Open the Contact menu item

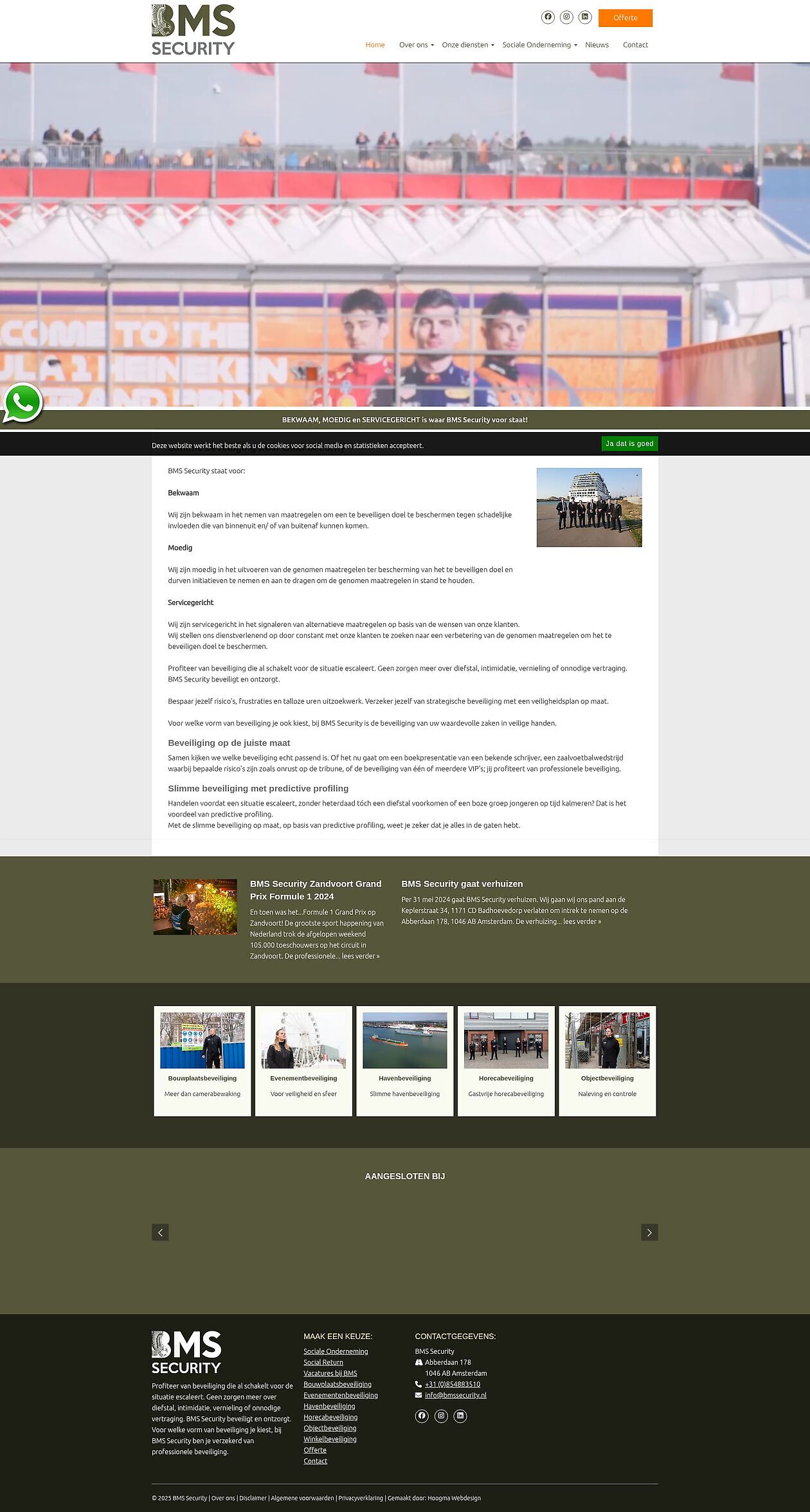coord(635,45)
